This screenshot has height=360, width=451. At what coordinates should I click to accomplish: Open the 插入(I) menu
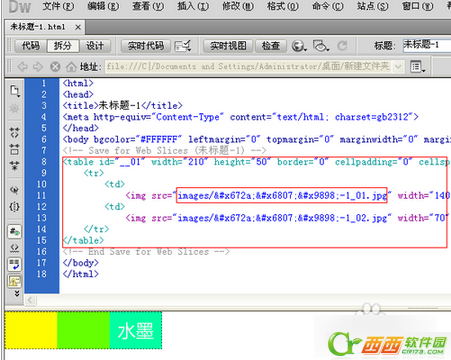point(193,6)
